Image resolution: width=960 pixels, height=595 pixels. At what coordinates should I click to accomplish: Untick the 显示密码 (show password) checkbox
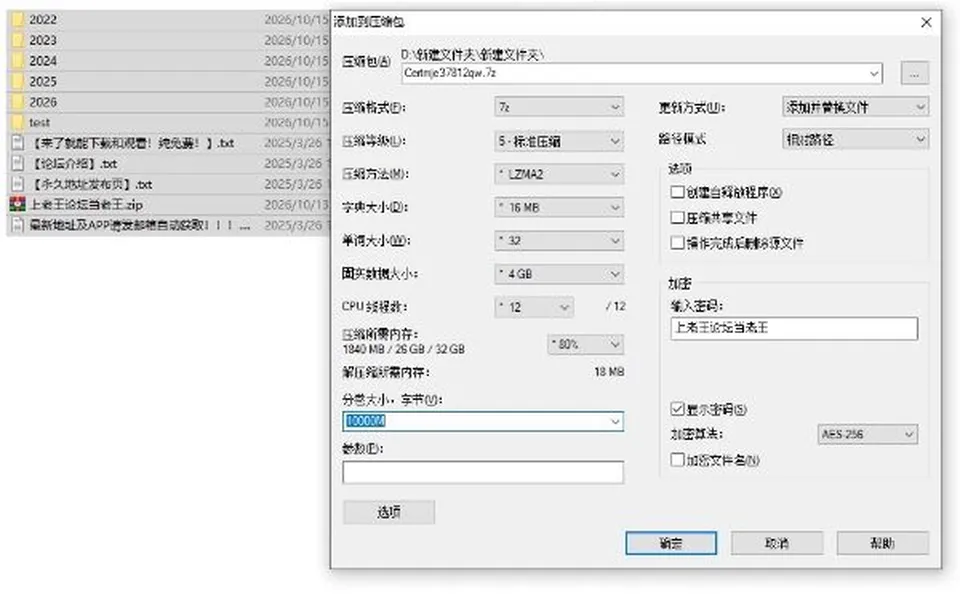[677, 409]
